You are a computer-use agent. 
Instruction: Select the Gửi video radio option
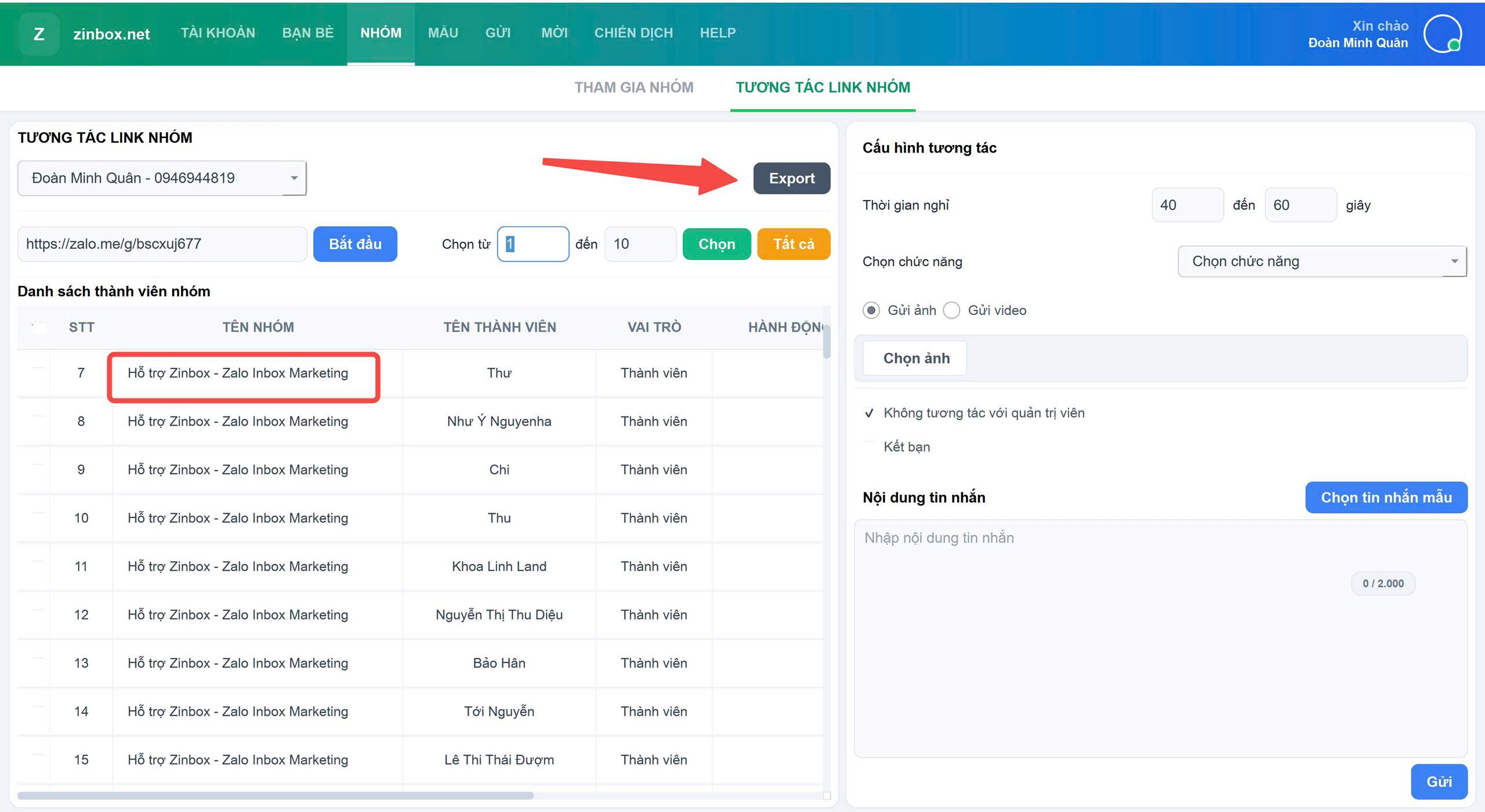(x=951, y=310)
